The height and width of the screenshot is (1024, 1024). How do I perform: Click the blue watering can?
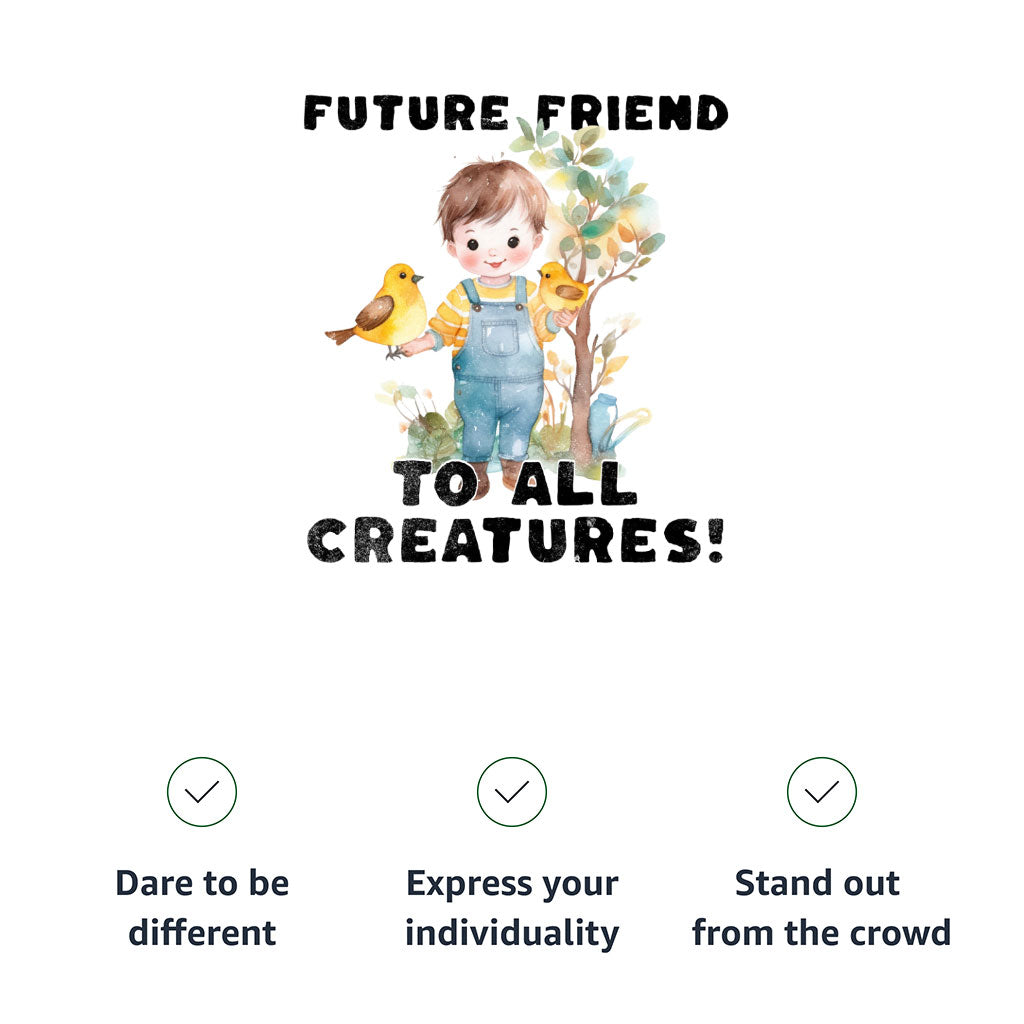click(x=606, y=421)
